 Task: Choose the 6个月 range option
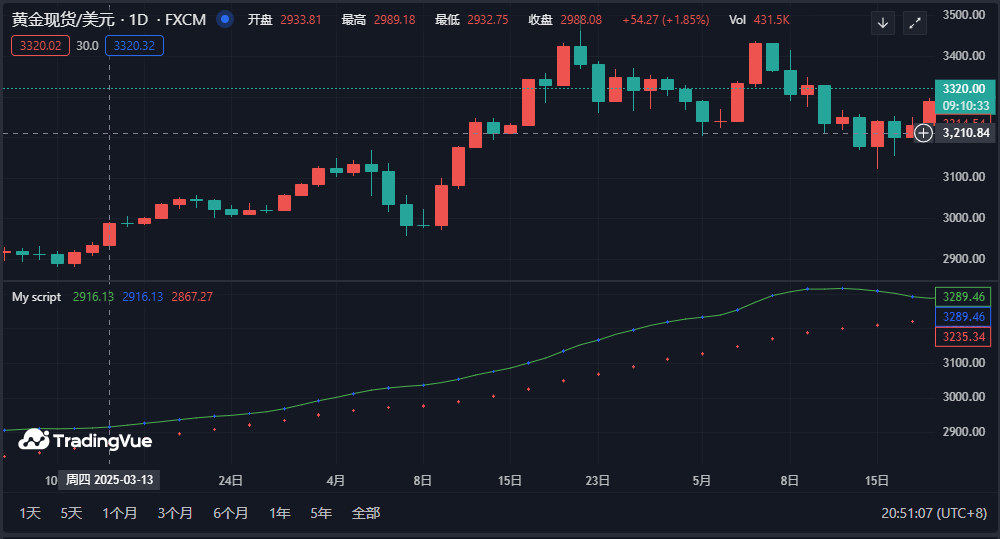(x=230, y=513)
